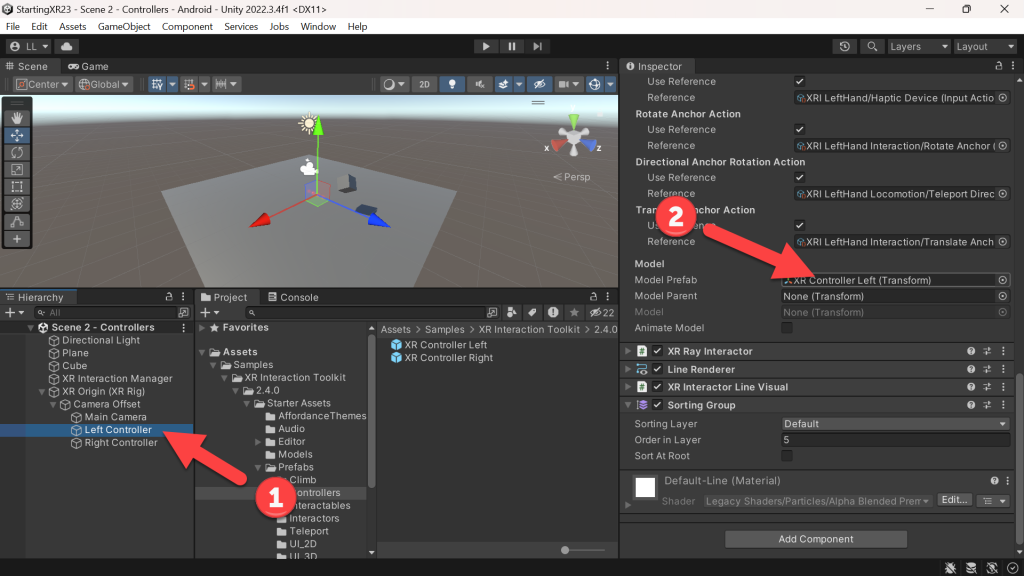Screen dimensions: 1024x576
Task: Disable the Sorting Group component
Action: coord(658,405)
